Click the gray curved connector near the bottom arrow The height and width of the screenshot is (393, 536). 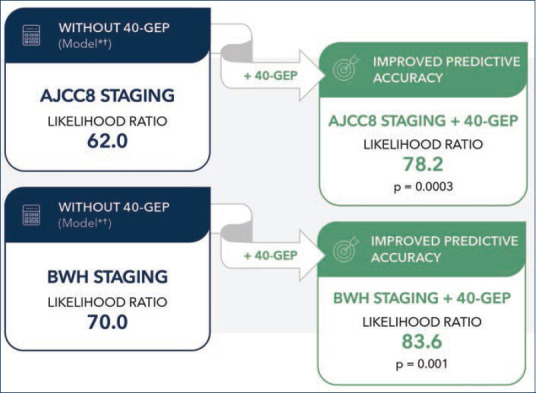(237, 231)
